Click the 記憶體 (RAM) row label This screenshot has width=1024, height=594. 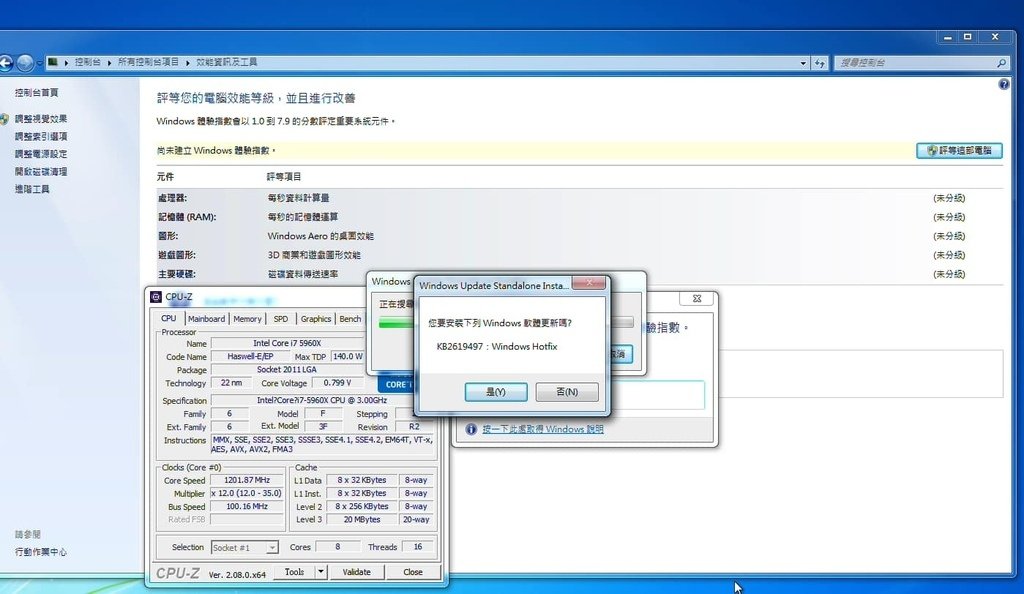click(x=187, y=217)
